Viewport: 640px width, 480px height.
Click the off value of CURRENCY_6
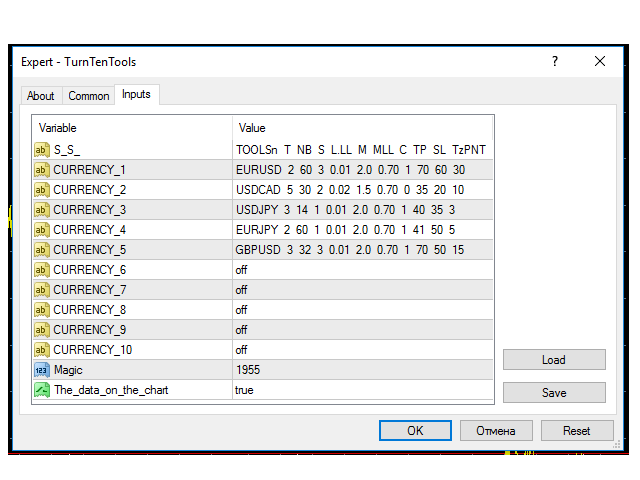[x=241, y=270]
